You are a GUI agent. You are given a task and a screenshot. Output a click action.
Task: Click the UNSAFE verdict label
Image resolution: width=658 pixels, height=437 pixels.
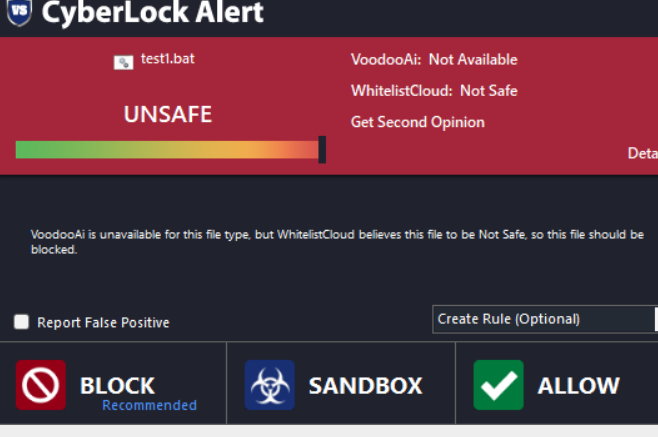[x=168, y=114]
